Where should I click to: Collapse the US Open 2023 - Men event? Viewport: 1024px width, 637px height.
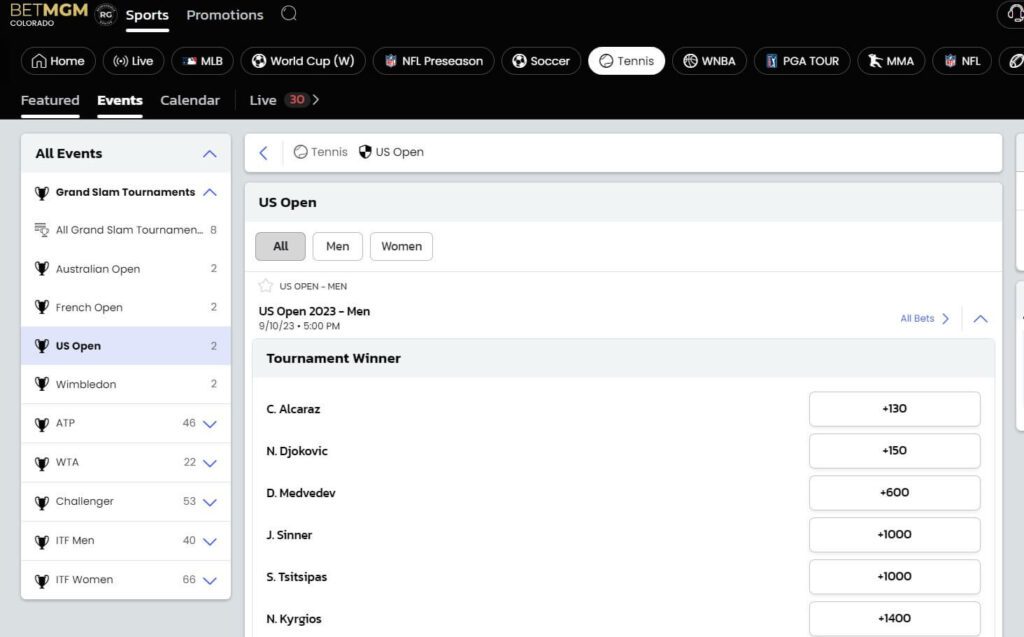(980, 319)
